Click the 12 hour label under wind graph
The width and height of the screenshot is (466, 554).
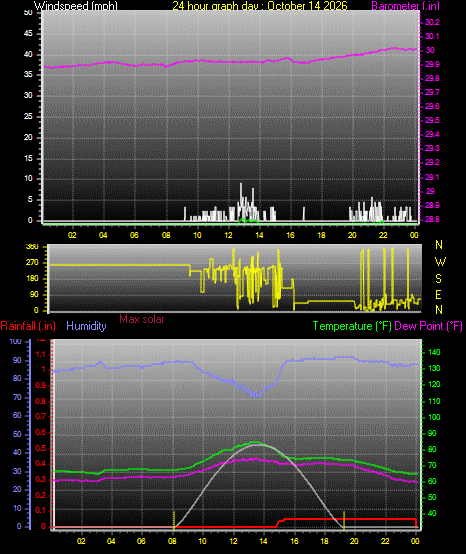228,235
